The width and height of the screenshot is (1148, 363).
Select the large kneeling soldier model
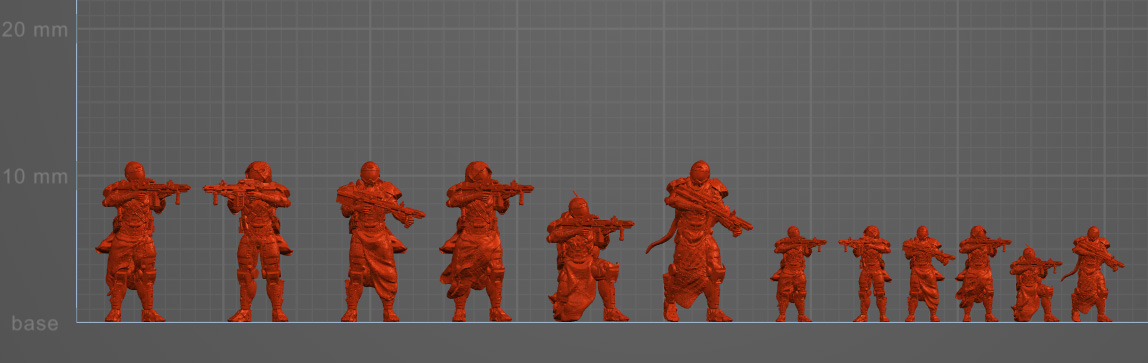click(x=589, y=258)
